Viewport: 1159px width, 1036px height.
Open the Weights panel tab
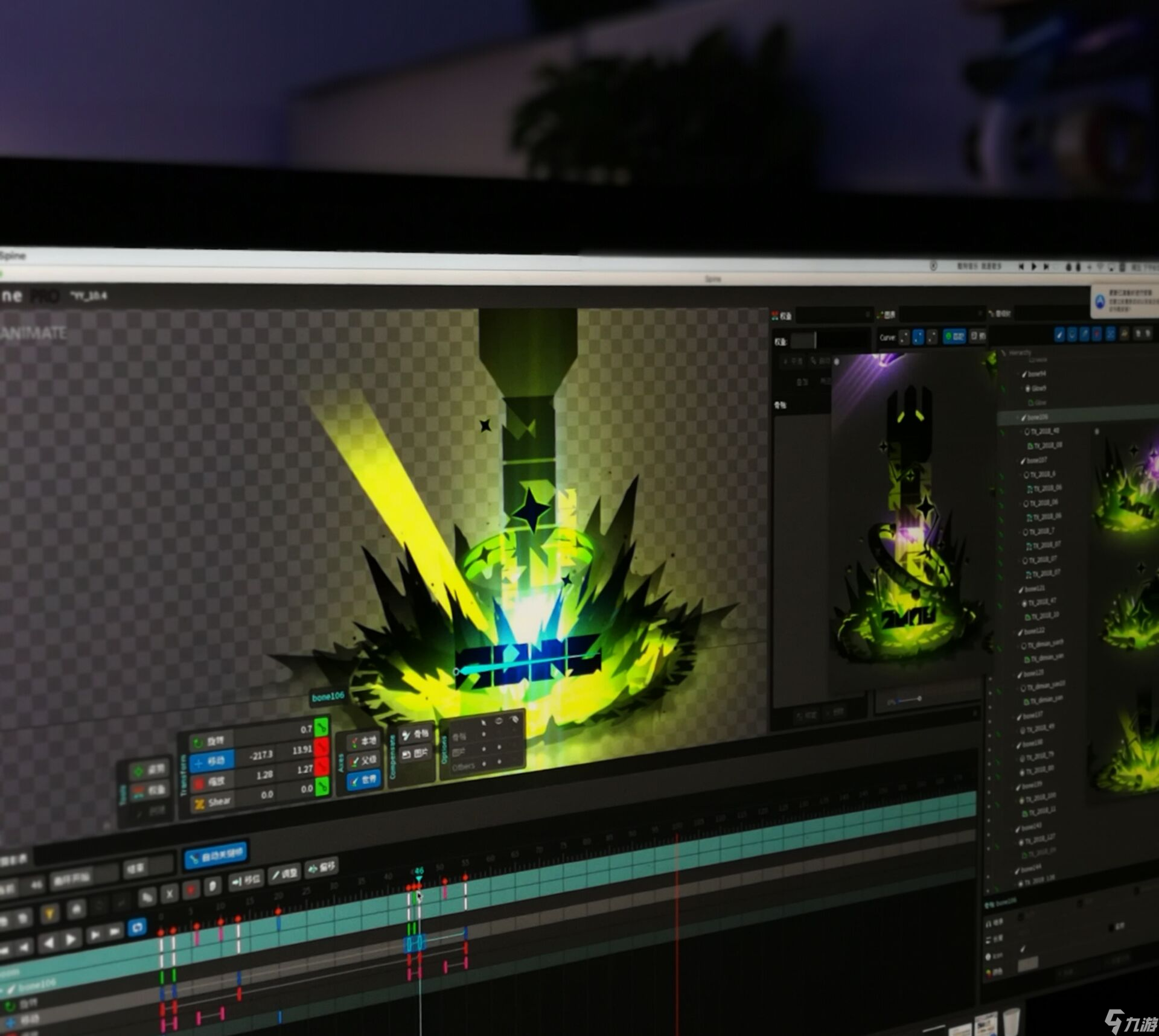[782, 316]
